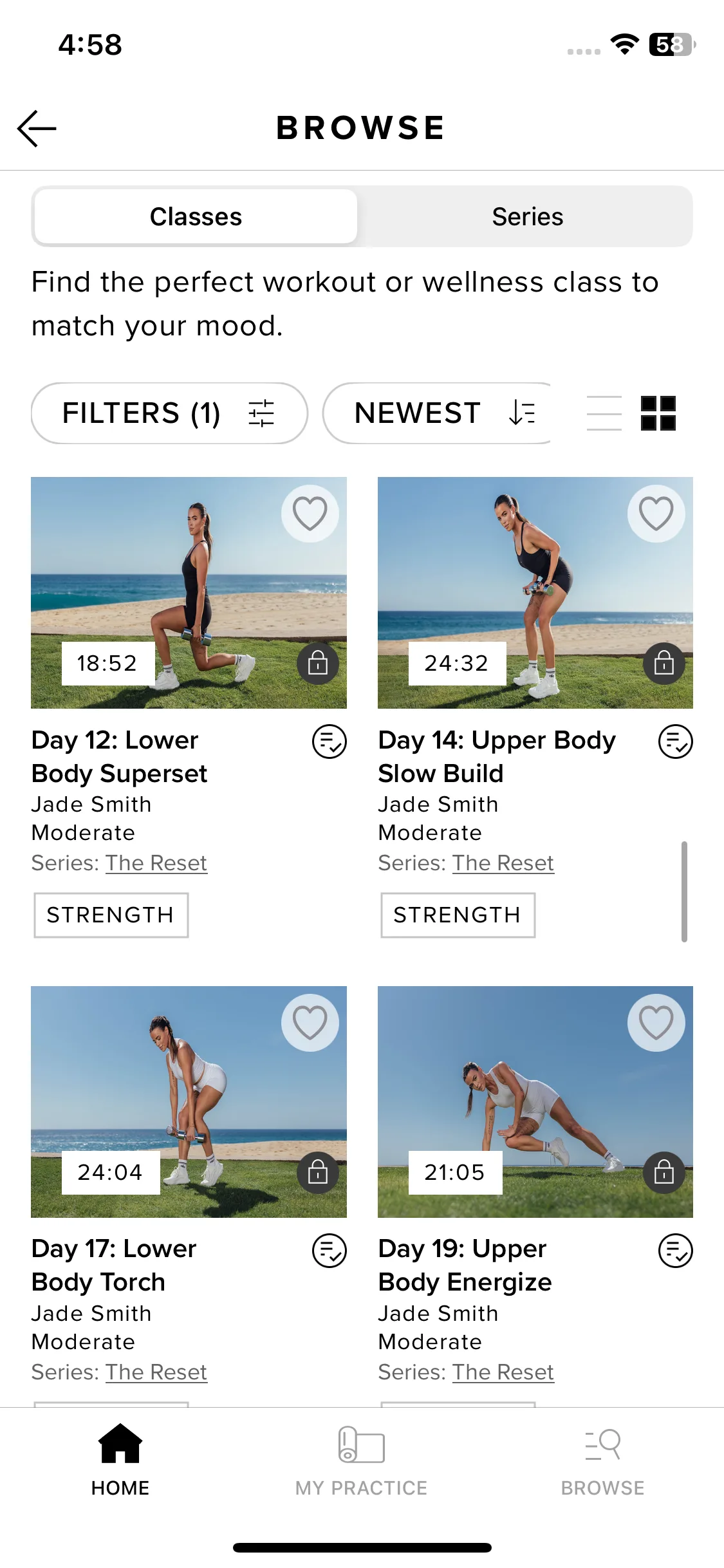Select the Classes tab
Image resolution: width=724 pixels, height=1568 pixels.
point(196,217)
